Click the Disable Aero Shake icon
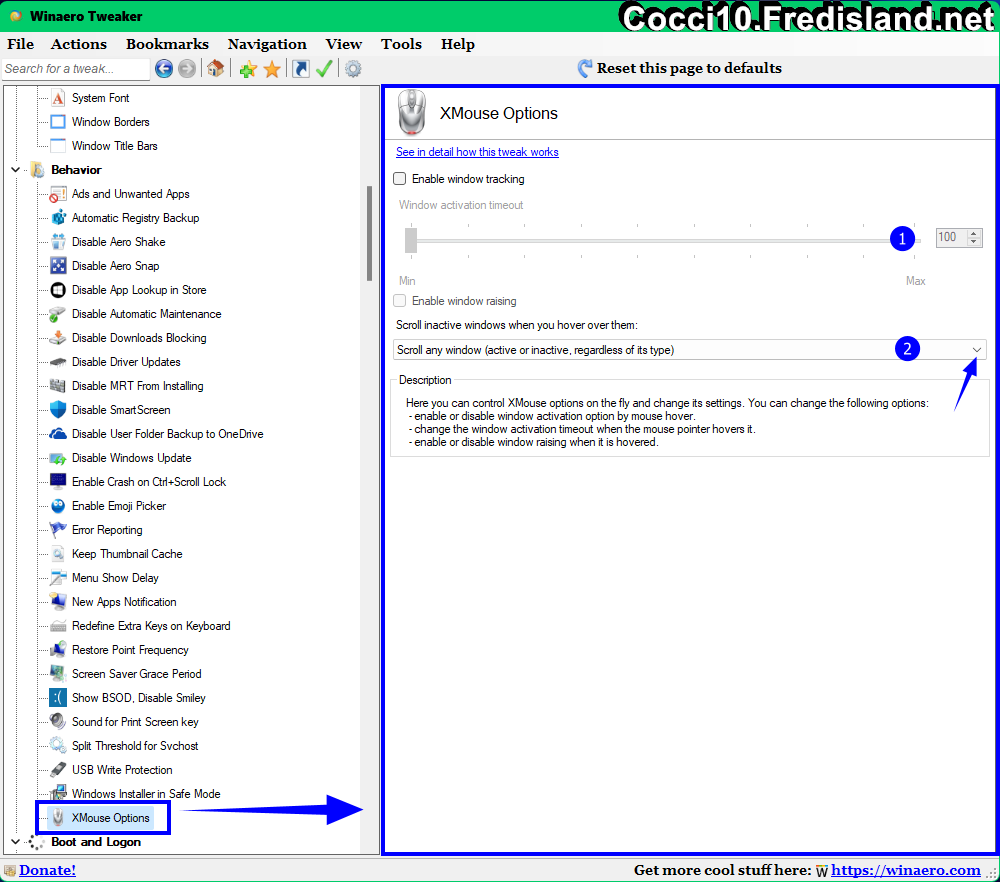The height and width of the screenshot is (882, 1000). [58, 242]
